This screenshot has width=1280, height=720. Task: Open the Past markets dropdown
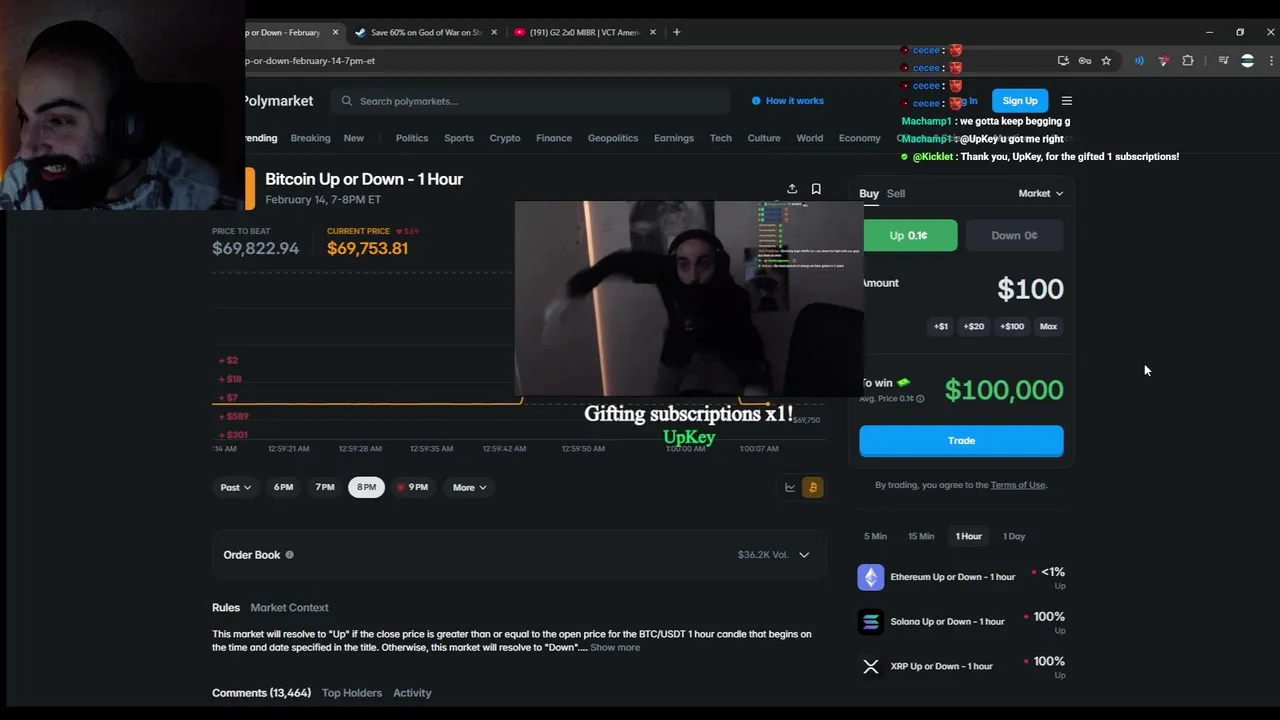click(x=235, y=487)
